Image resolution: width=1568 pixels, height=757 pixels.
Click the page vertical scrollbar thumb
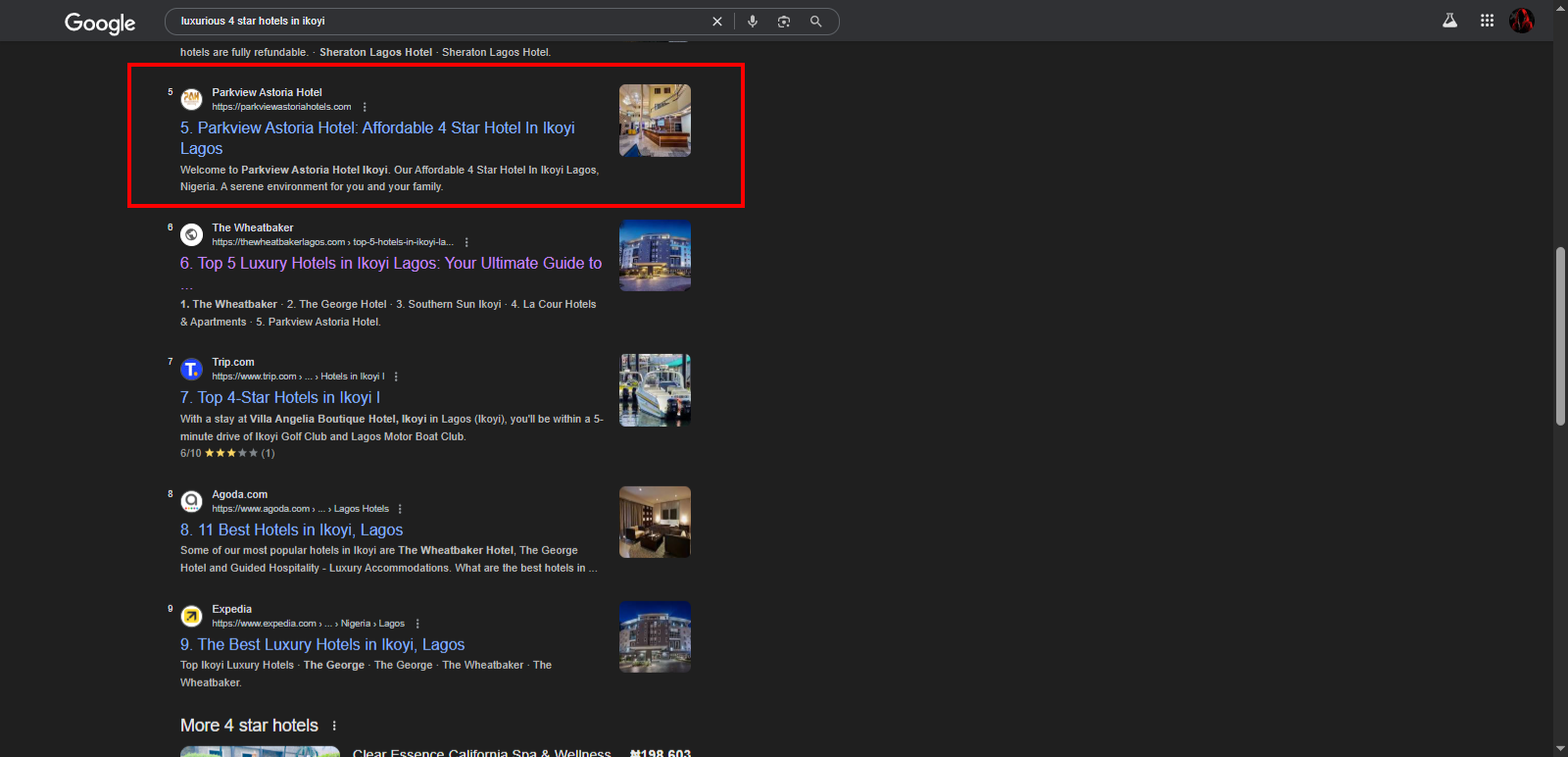[1560, 336]
